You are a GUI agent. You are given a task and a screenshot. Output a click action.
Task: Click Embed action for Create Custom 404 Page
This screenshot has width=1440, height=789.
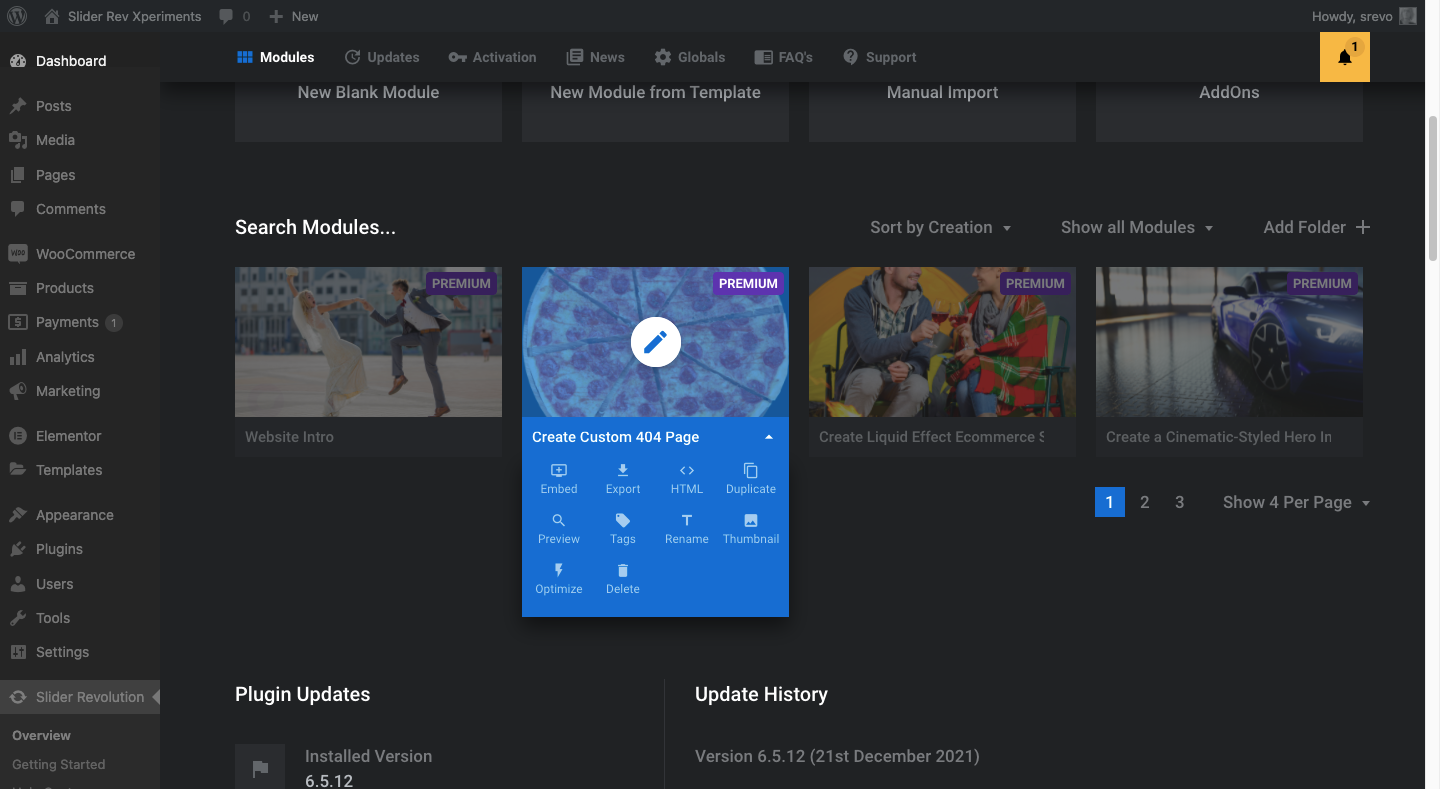coord(559,479)
